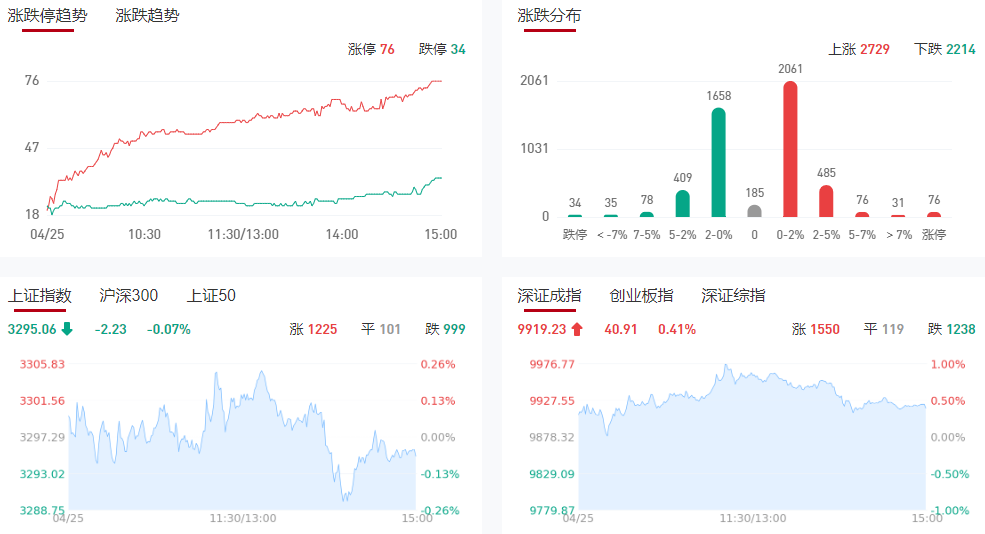The width and height of the screenshot is (985, 534).
Task: Click the 上涨 2729 legend label
Action: 859,49
